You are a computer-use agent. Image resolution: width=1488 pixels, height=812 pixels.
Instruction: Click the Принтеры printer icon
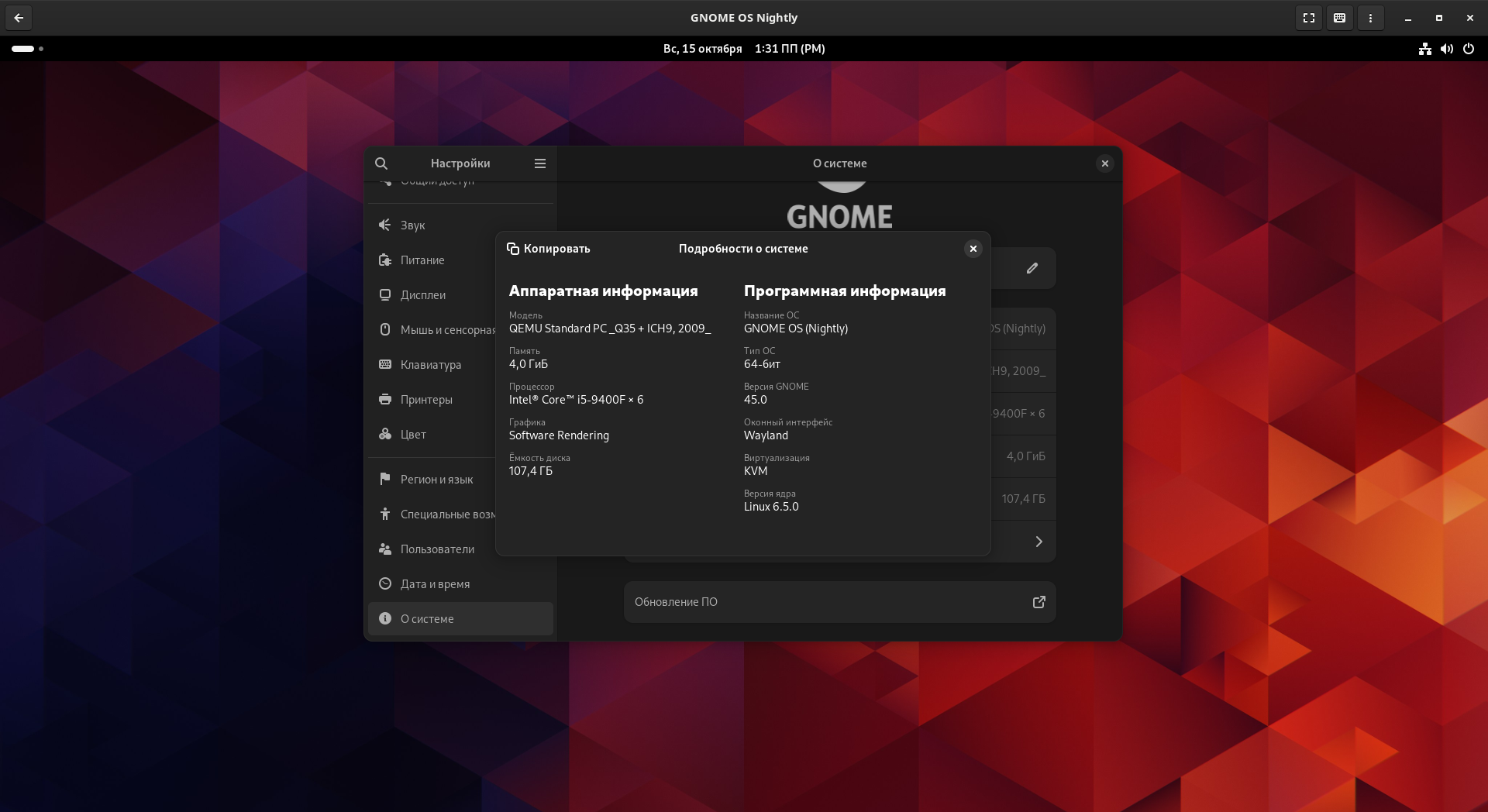385,399
